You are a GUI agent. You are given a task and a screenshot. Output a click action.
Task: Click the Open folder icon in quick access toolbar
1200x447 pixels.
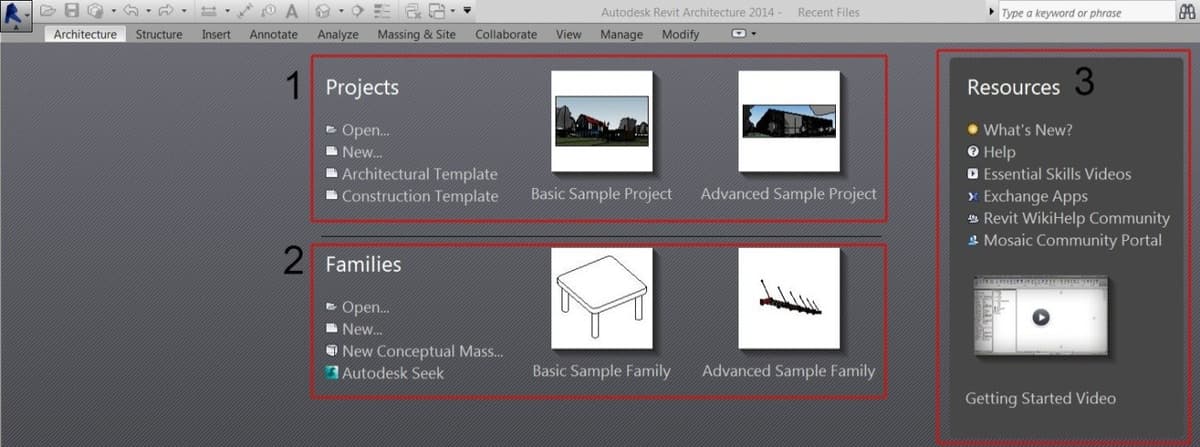pyautogui.click(x=47, y=11)
